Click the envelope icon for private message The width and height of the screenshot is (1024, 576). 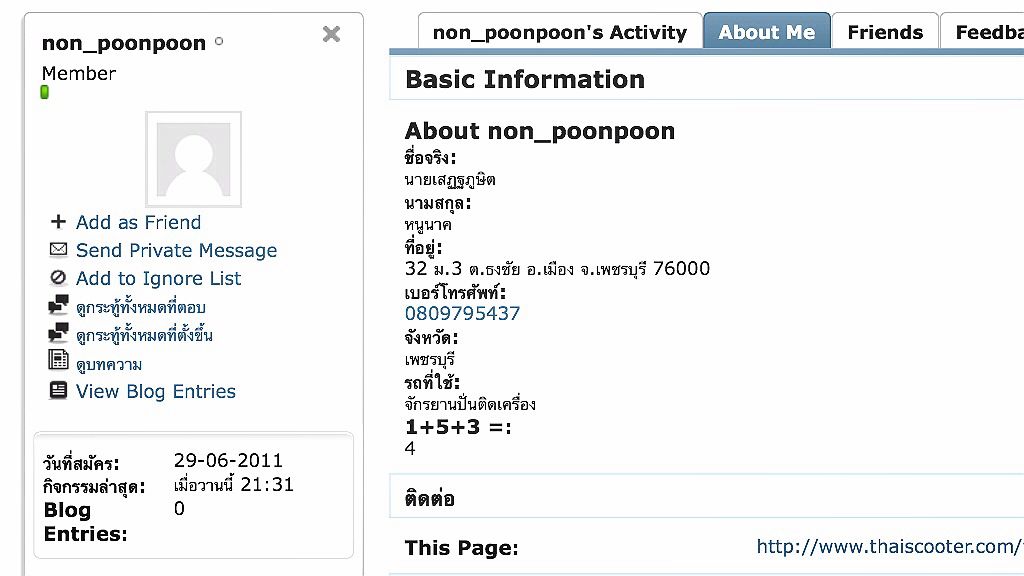pos(58,250)
